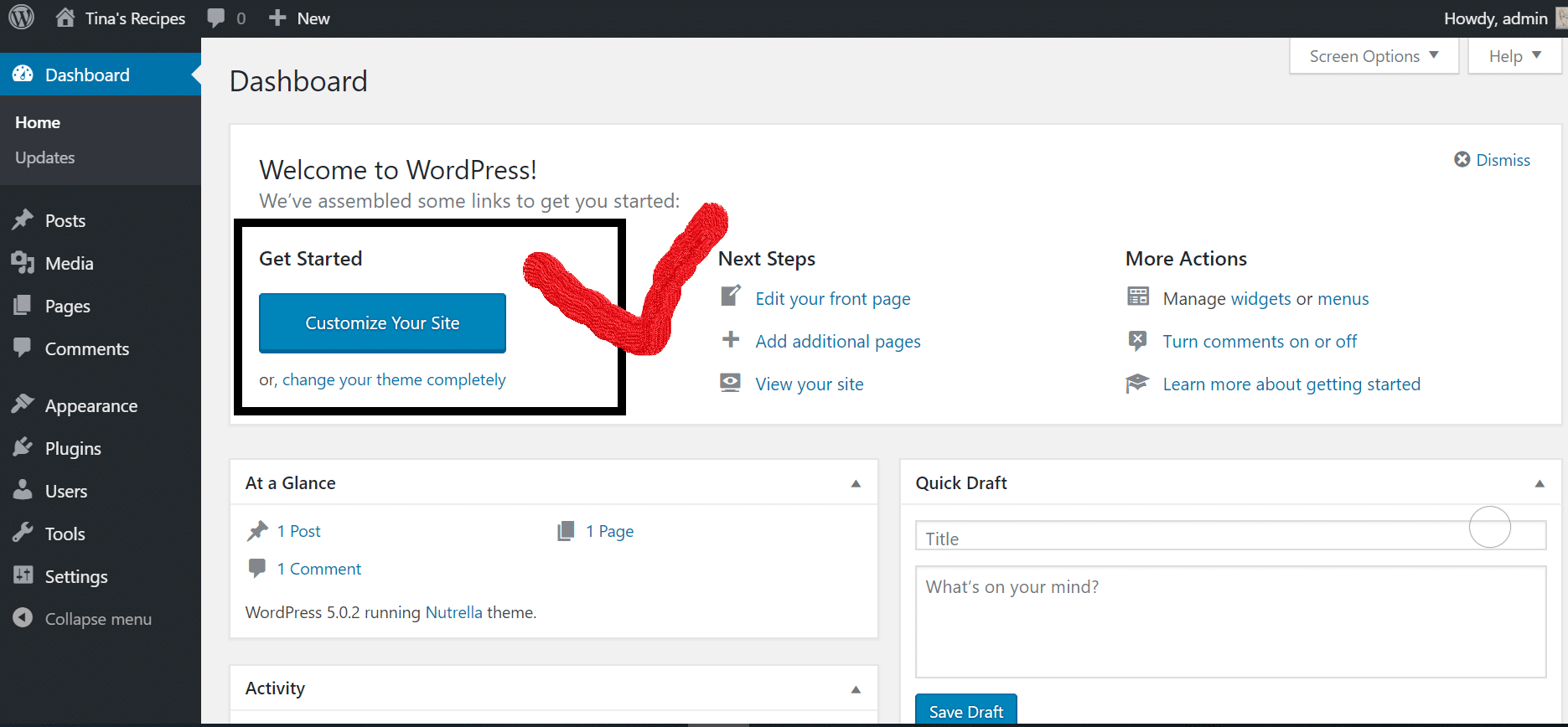Open Turn comments on or off link
This screenshot has height=727, width=1568.
1260,342
